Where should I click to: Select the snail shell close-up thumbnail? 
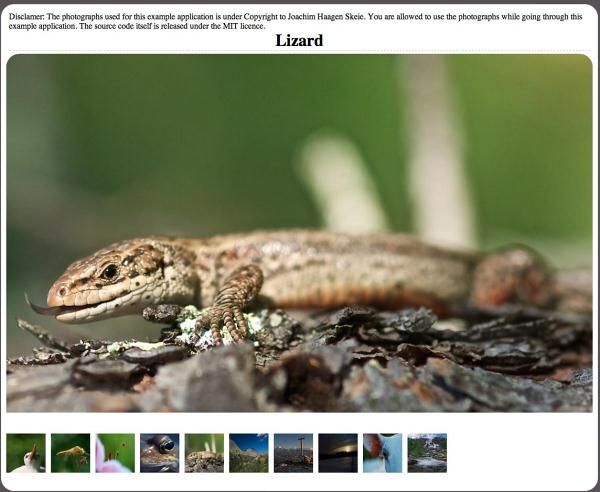pyautogui.click(x=160, y=453)
